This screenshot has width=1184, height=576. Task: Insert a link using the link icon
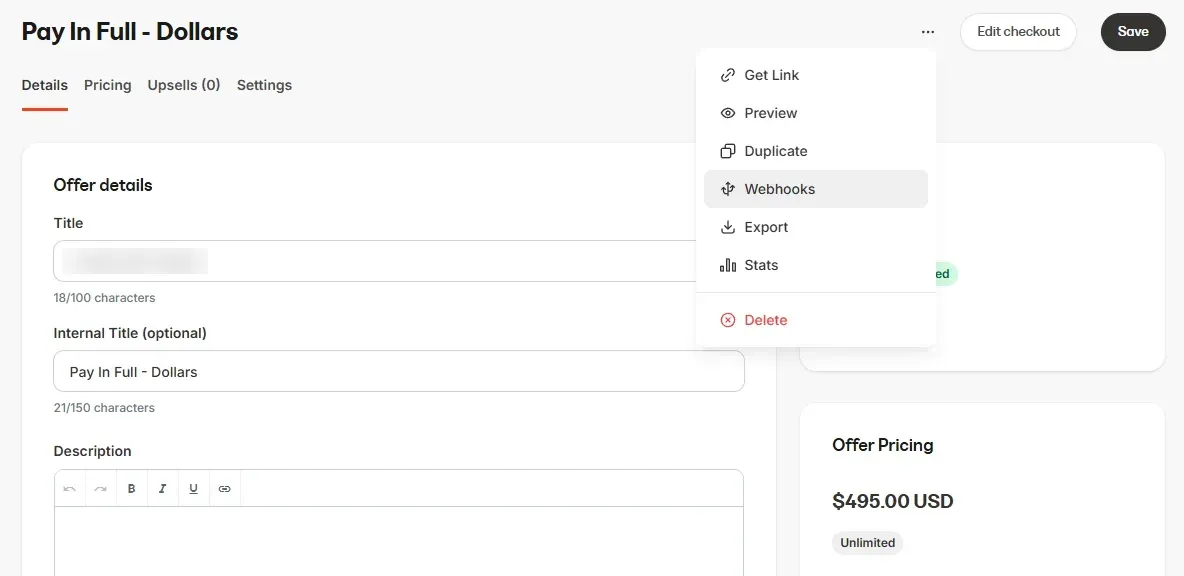[224, 488]
